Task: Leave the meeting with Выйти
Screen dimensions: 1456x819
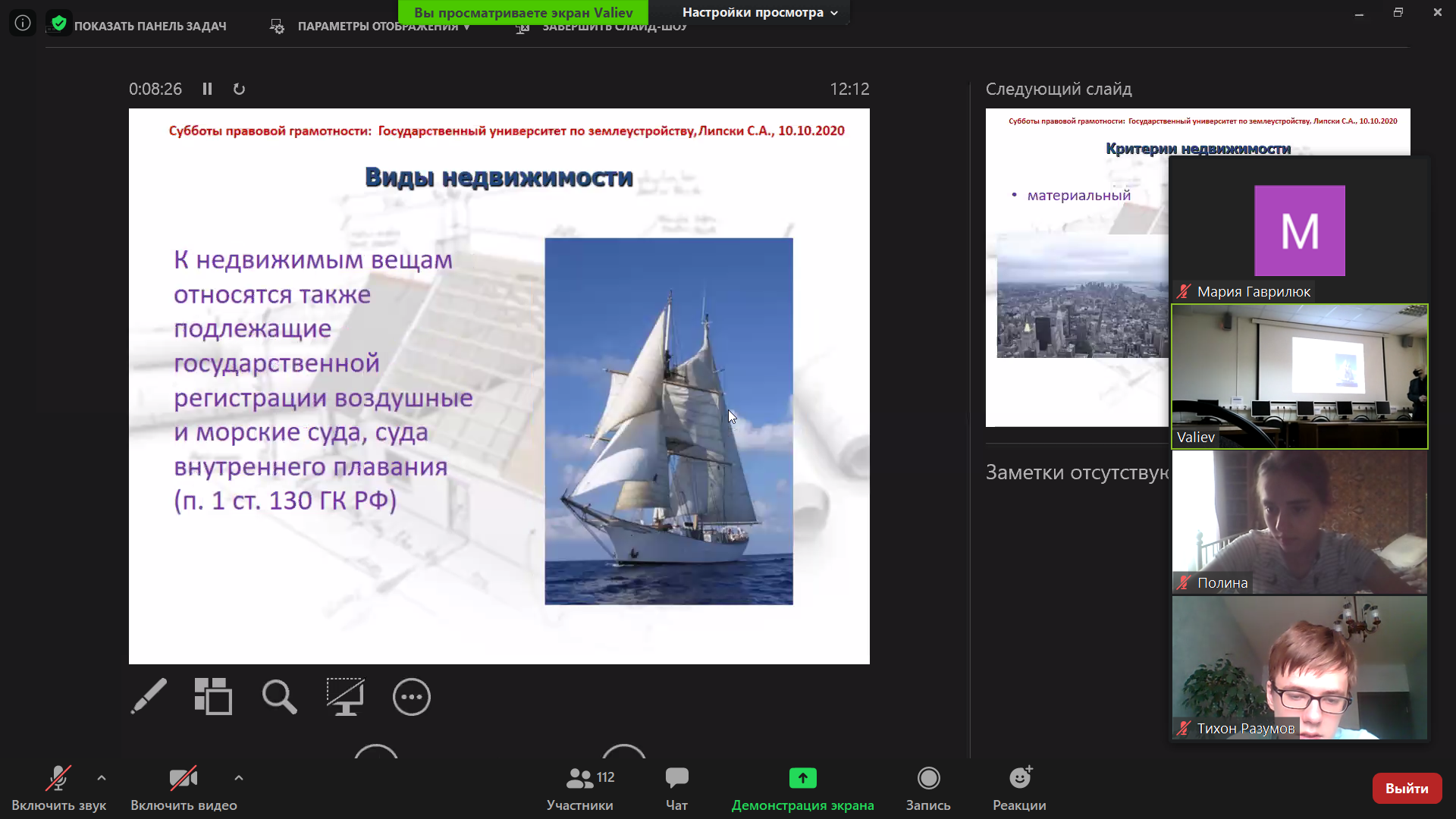Action: (x=1407, y=789)
